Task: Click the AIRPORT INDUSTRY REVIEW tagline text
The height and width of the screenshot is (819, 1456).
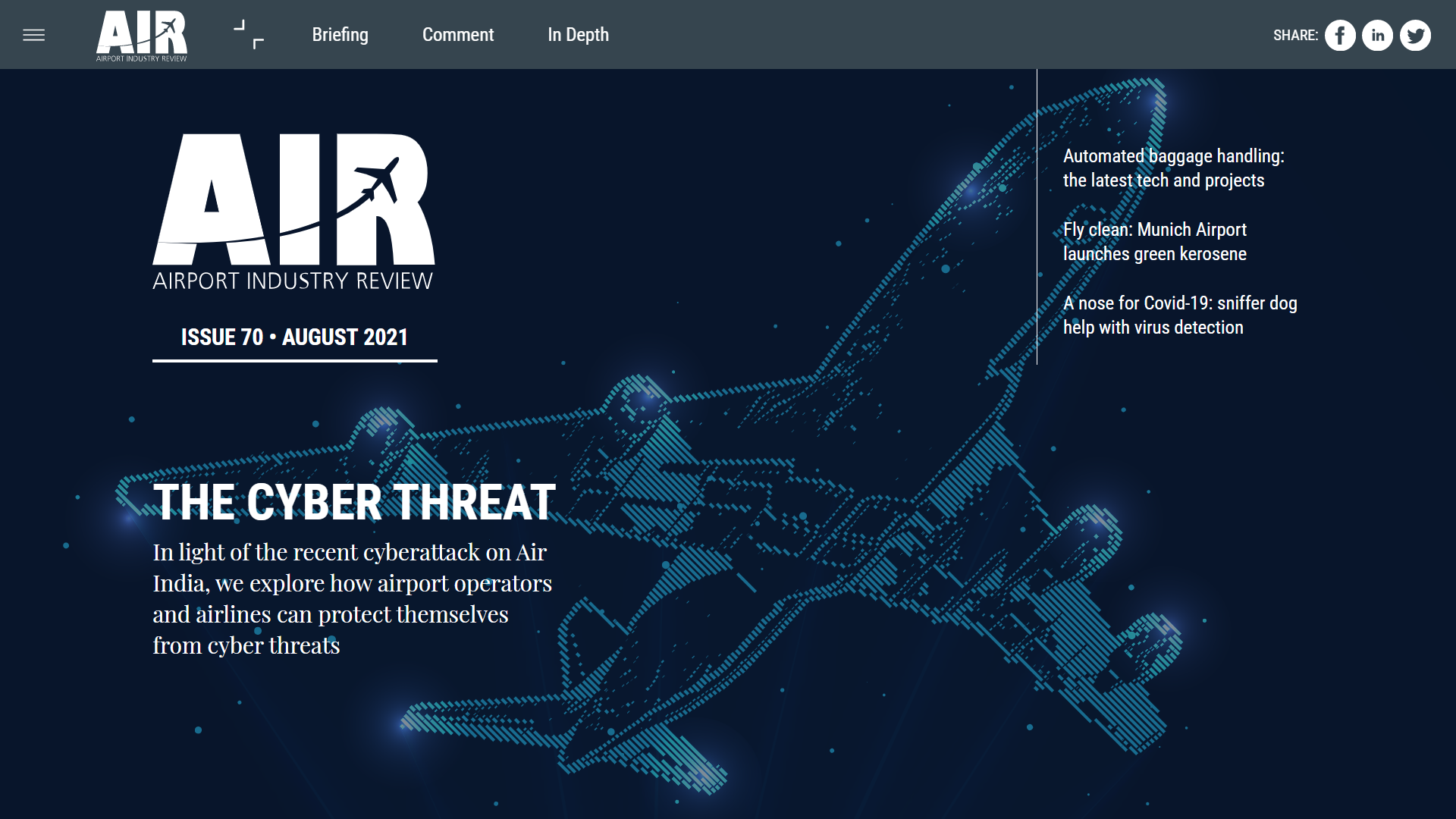Action: (293, 279)
